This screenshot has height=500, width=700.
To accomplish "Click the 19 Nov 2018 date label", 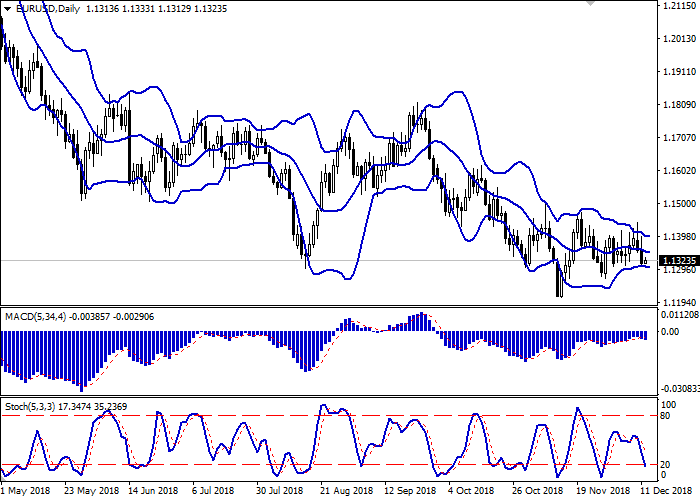I will (603, 491).
